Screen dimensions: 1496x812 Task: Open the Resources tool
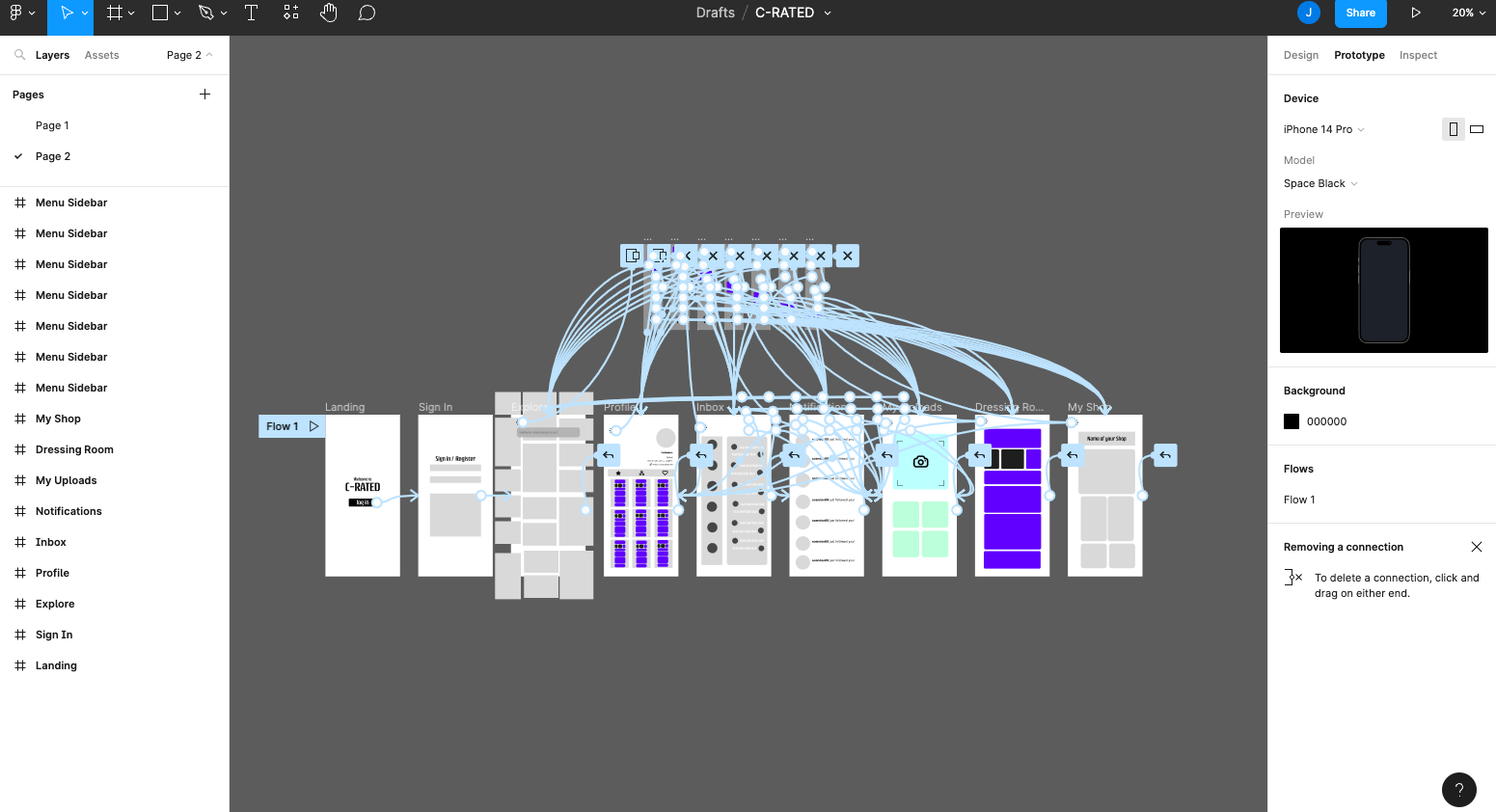point(290,13)
